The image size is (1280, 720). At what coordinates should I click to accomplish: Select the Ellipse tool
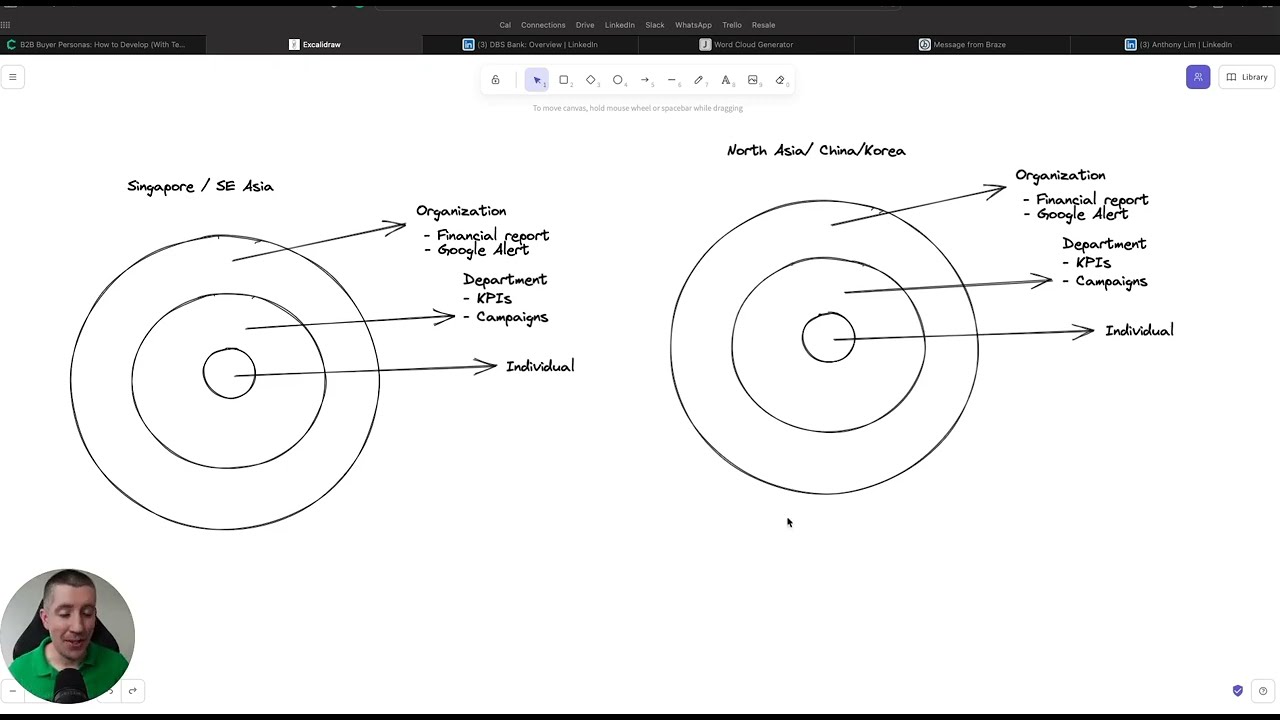click(618, 80)
